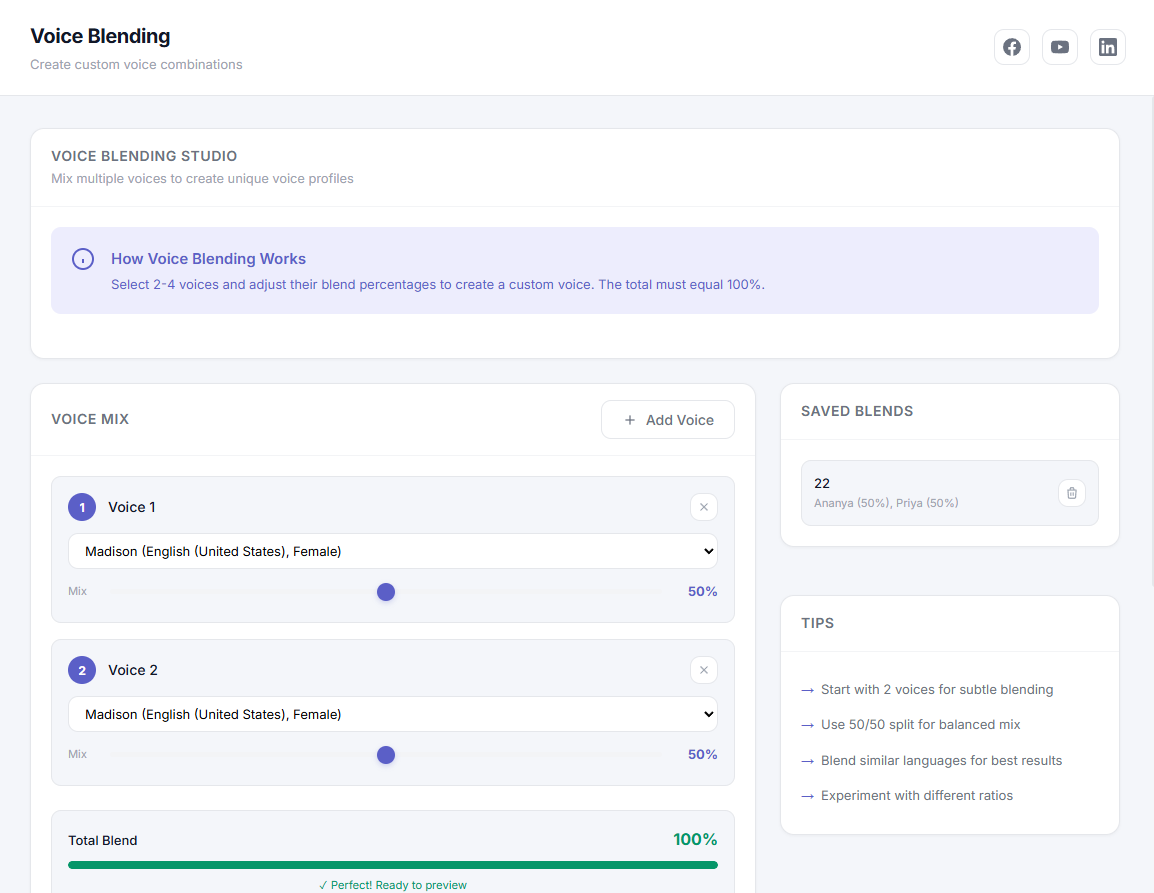Click the LinkedIn icon
This screenshot has width=1154, height=893.
pos(1107,46)
